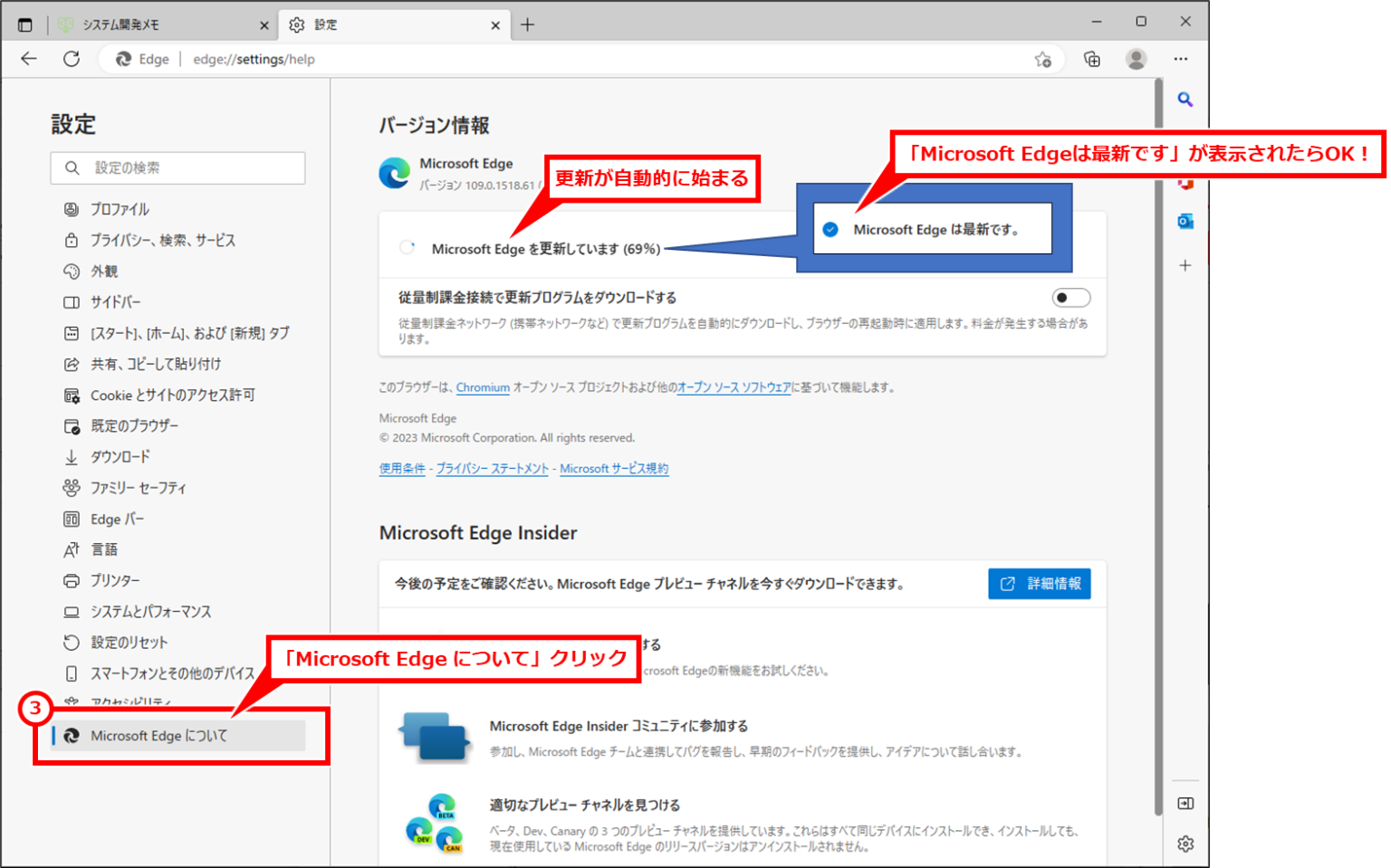1391x868 pixels.
Task: Open Collections in the toolbar
Action: coord(1091,59)
